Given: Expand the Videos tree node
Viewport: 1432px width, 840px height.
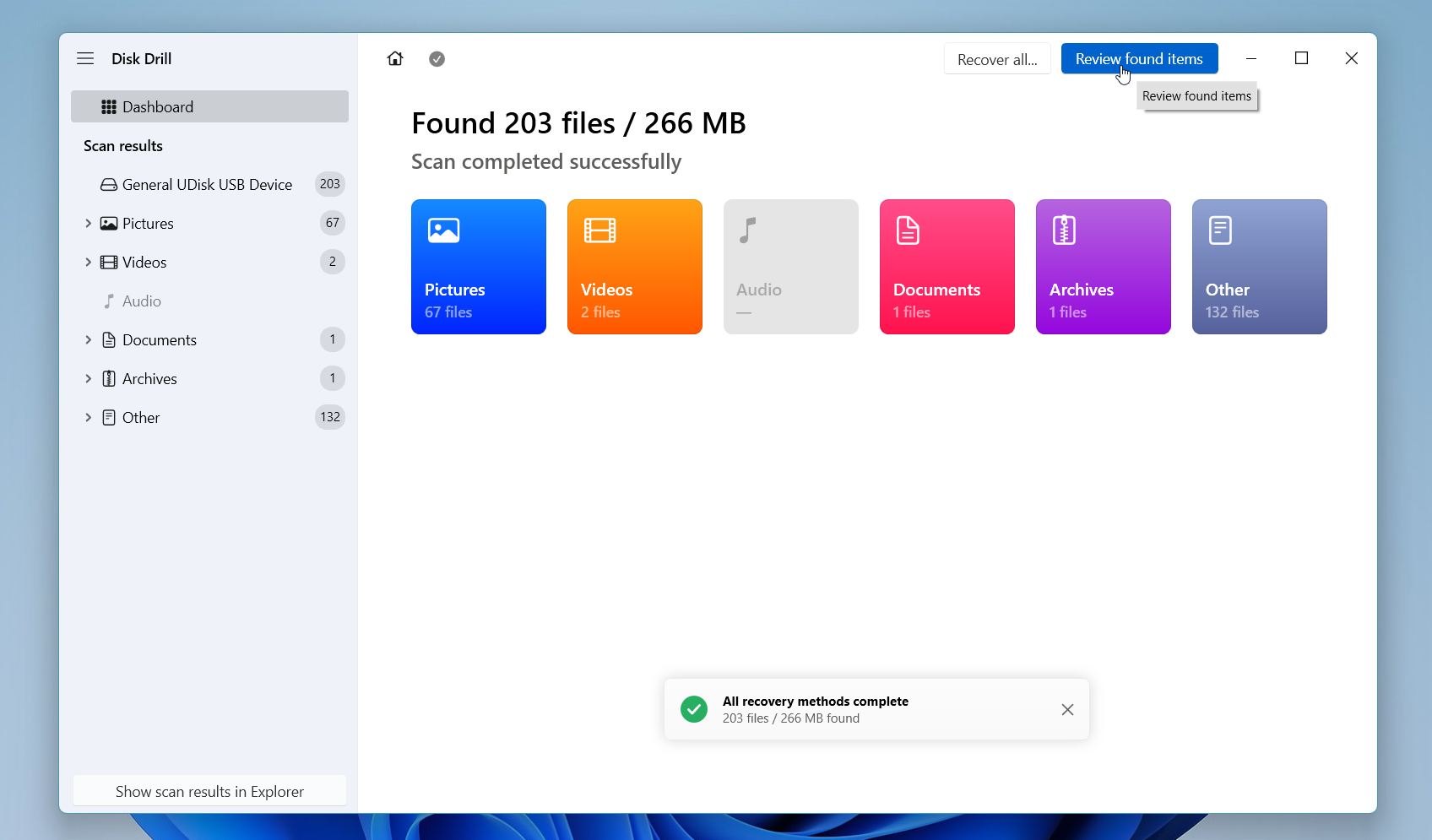Looking at the screenshot, I should 88,262.
